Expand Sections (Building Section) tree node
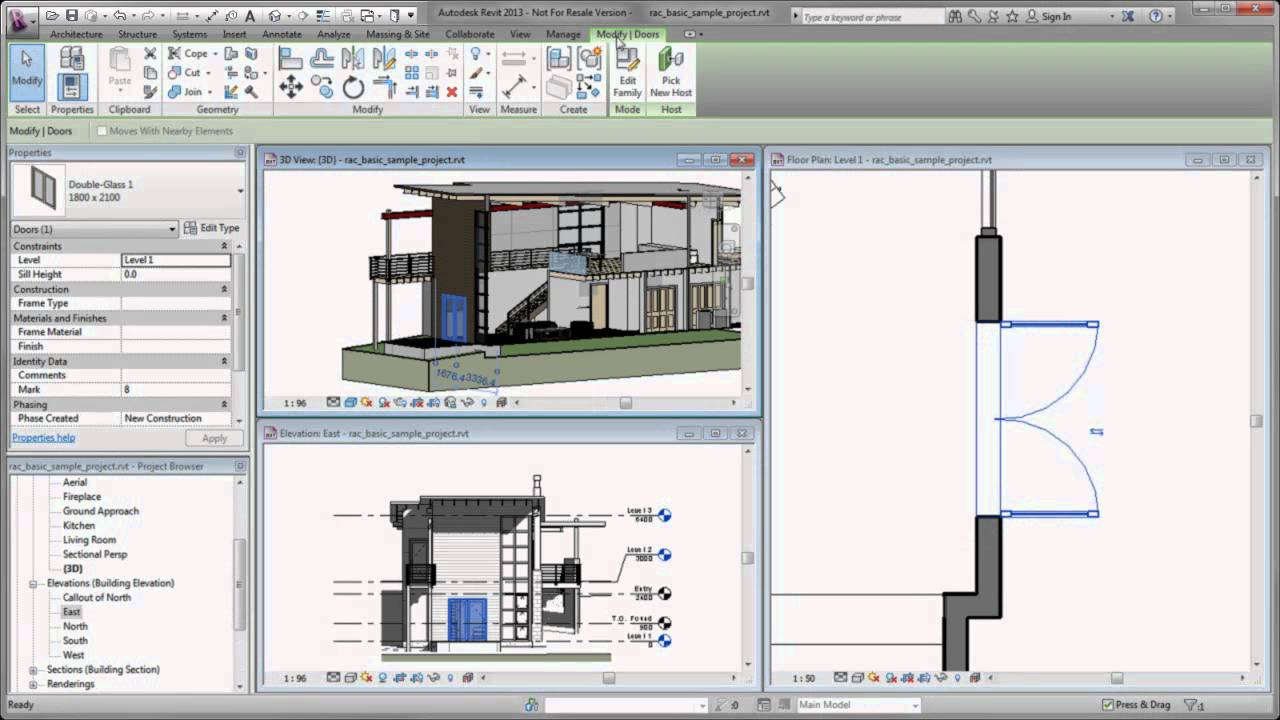Screen dimensions: 1280x720 tap(33, 670)
